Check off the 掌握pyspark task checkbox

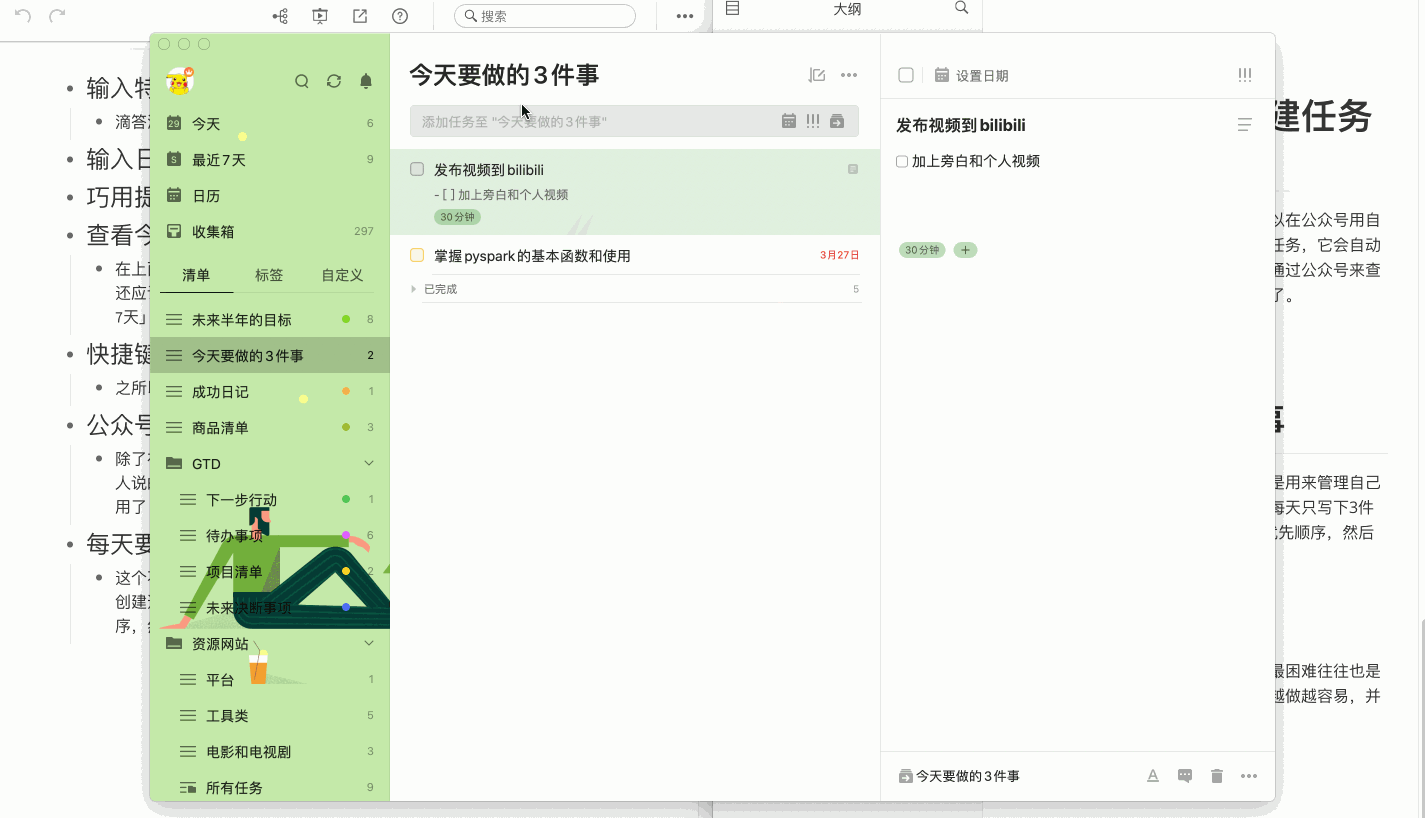point(417,255)
